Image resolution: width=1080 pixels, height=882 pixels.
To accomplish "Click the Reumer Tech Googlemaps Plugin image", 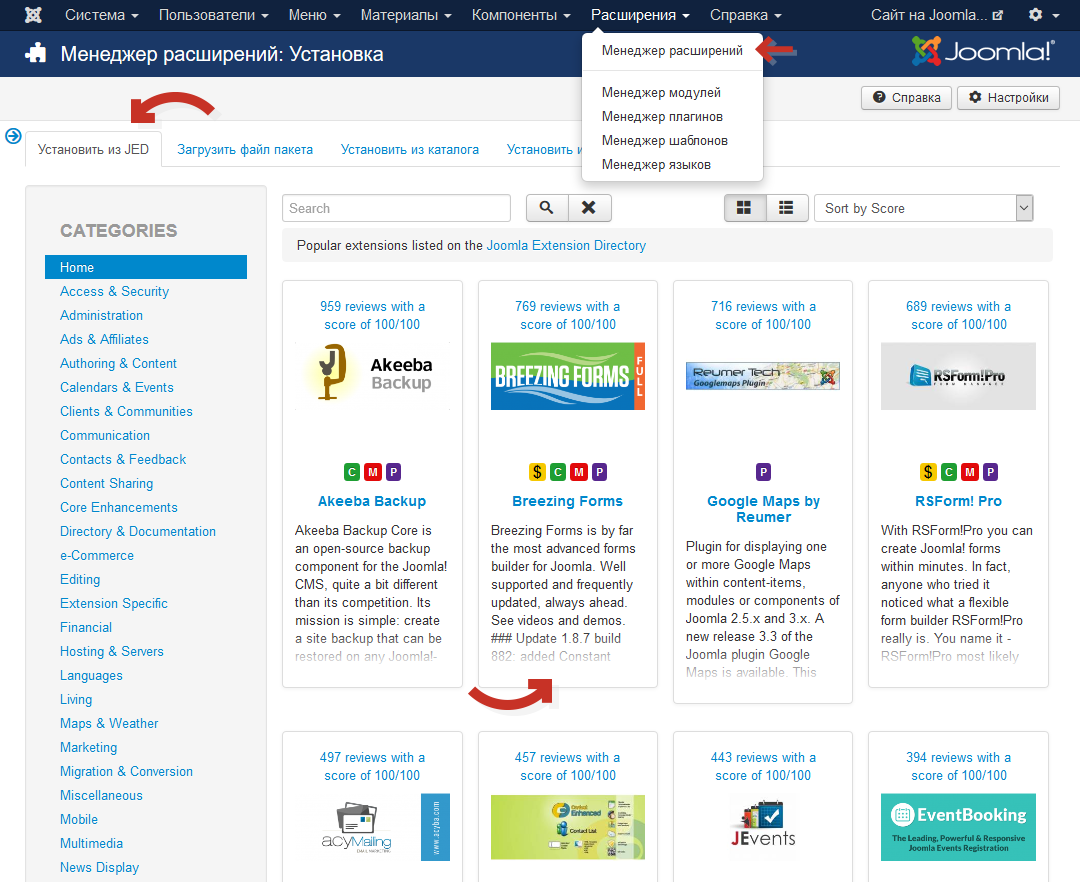I will (763, 376).
